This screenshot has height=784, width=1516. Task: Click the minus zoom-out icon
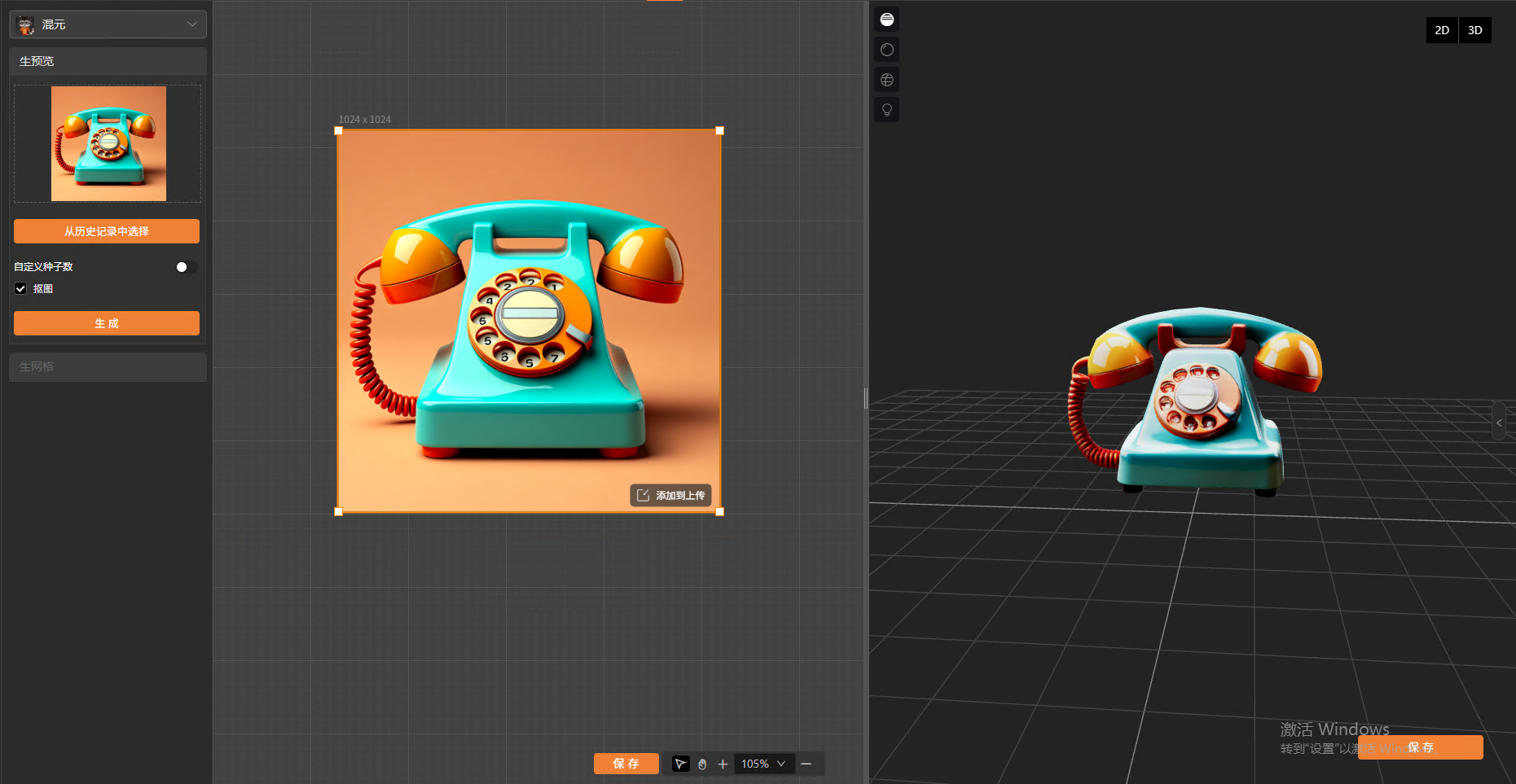coord(806,764)
